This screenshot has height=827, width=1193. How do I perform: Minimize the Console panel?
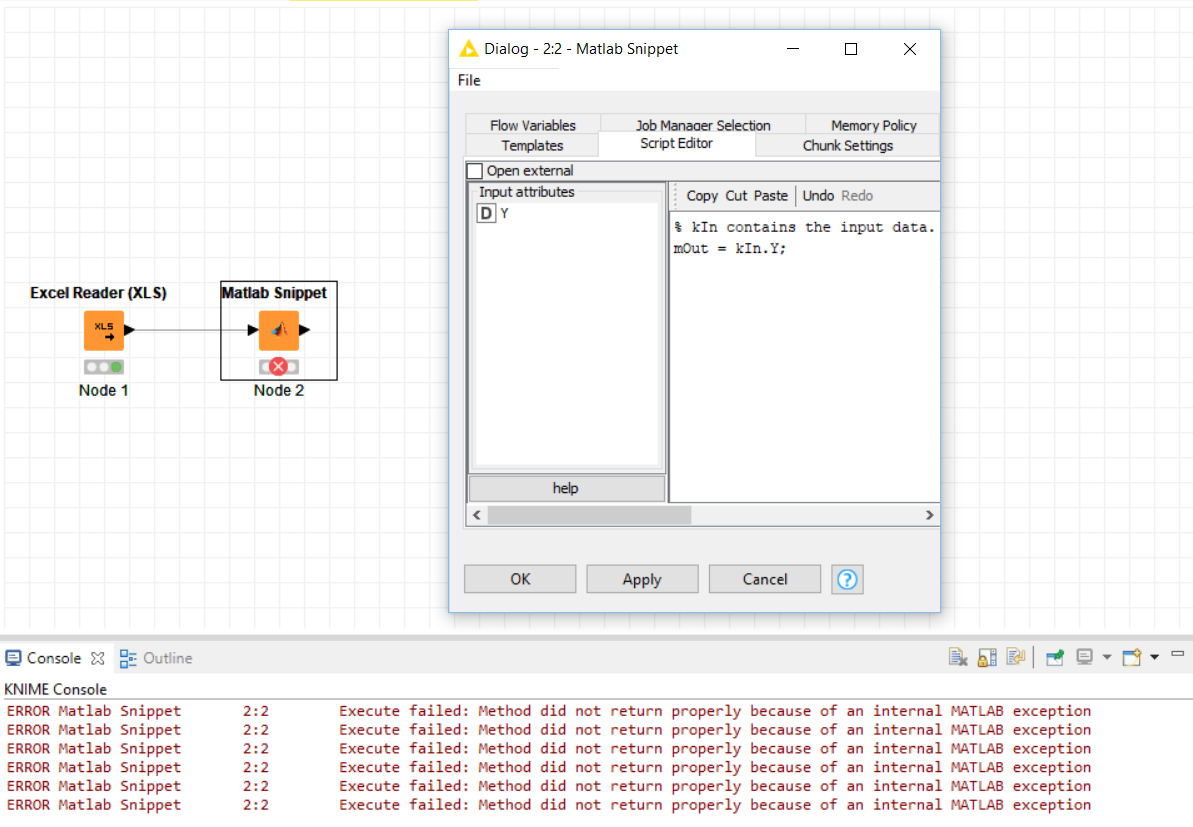pos(1177,654)
